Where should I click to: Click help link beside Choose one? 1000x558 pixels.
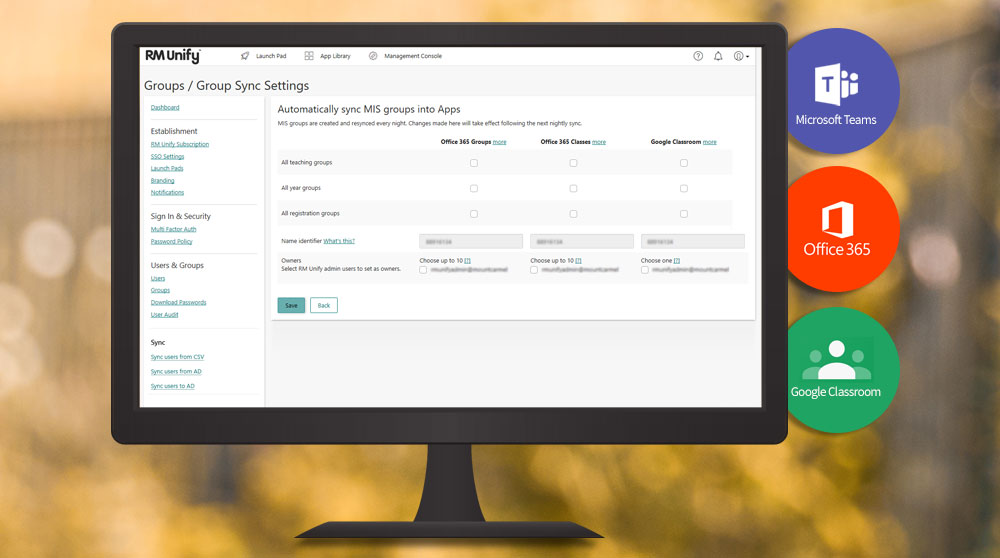(677, 261)
